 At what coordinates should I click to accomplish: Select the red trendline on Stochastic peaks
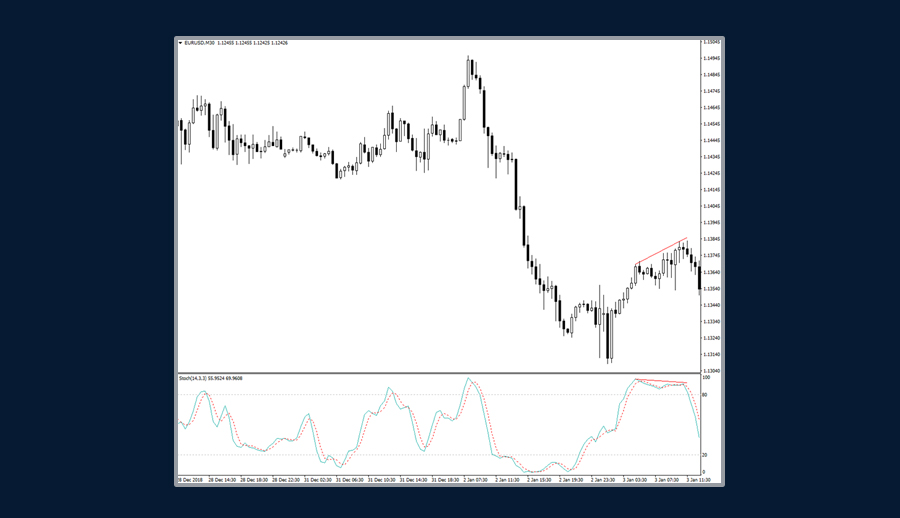pos(661,381)
